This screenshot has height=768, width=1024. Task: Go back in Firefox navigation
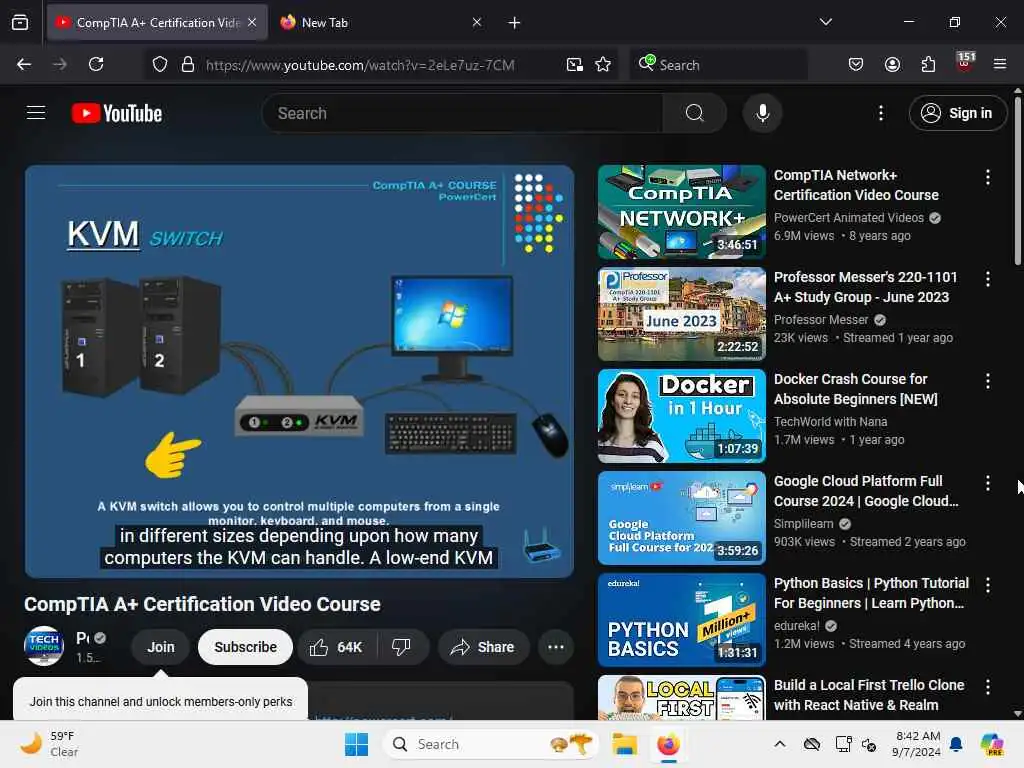click(x=24, y=64)
